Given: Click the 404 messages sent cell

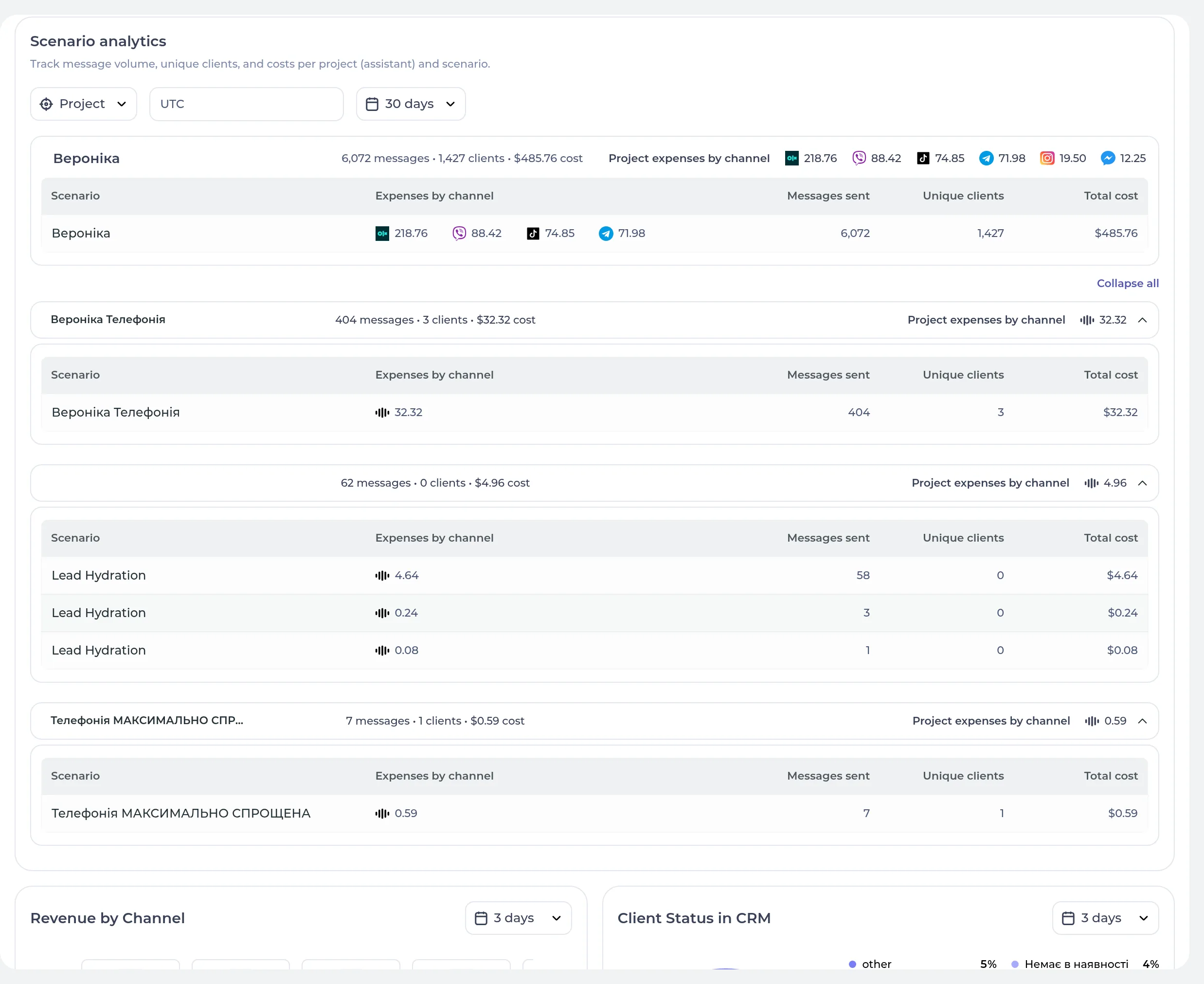Looking at the screenshot, I should 859,413.
